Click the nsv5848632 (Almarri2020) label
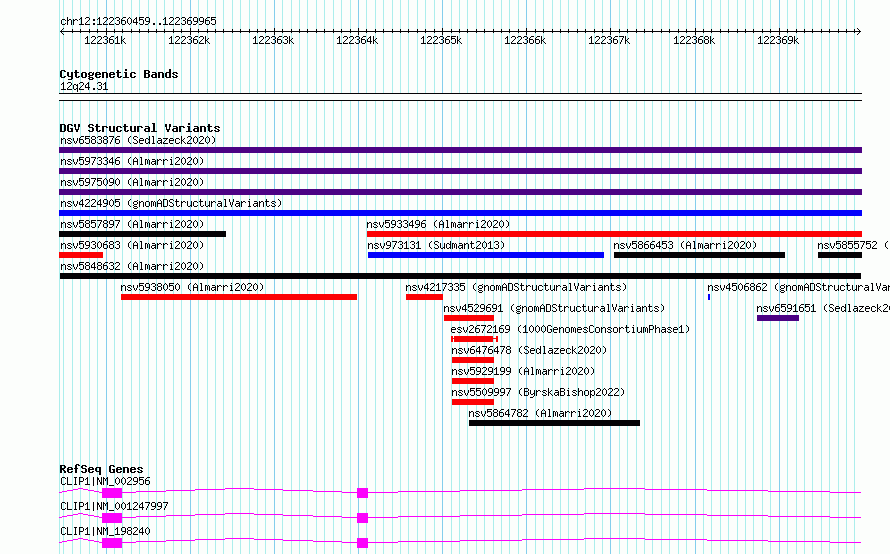 pos(132,266)
